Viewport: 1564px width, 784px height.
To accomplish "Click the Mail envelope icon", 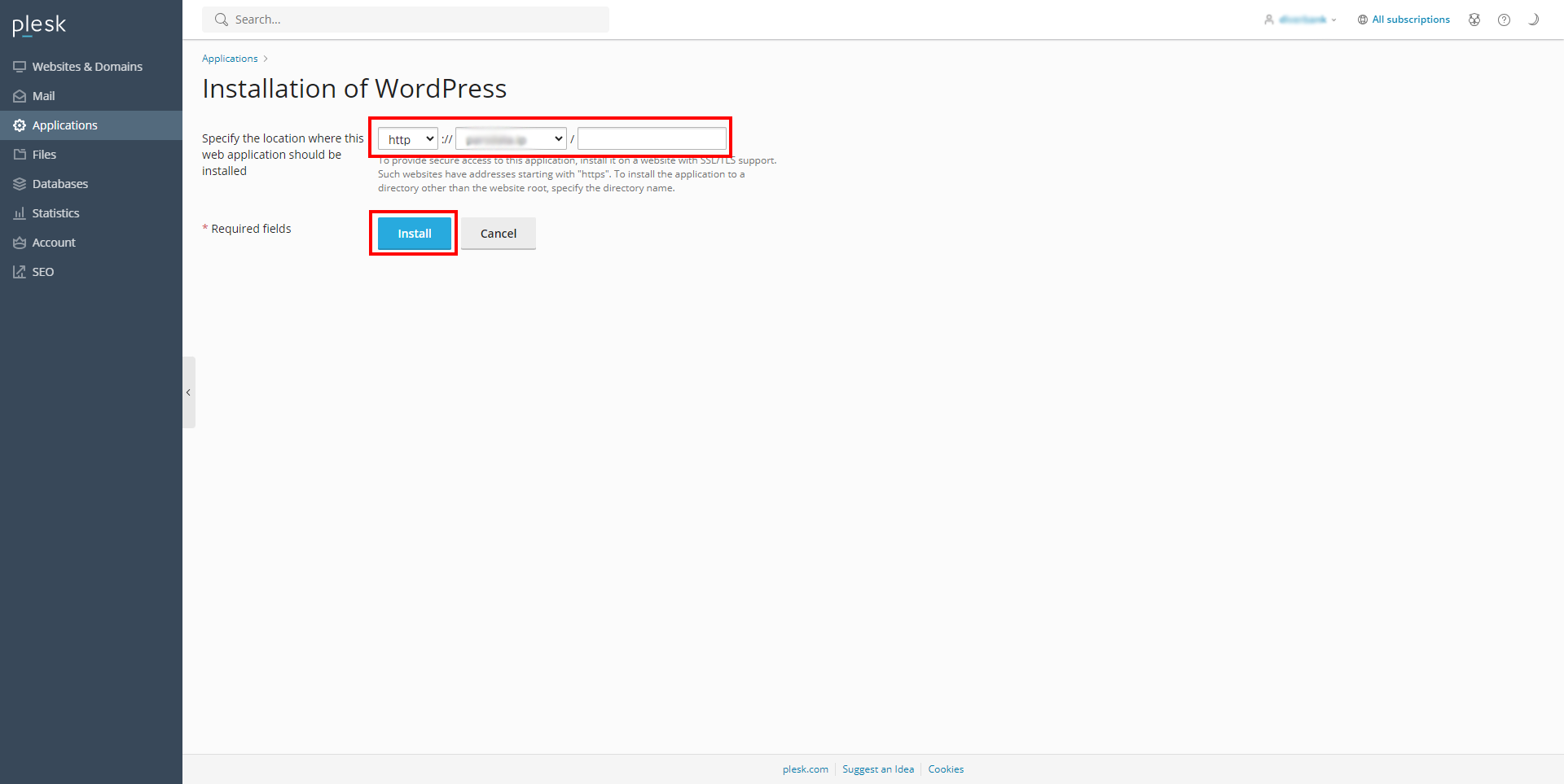I will 20,96.
